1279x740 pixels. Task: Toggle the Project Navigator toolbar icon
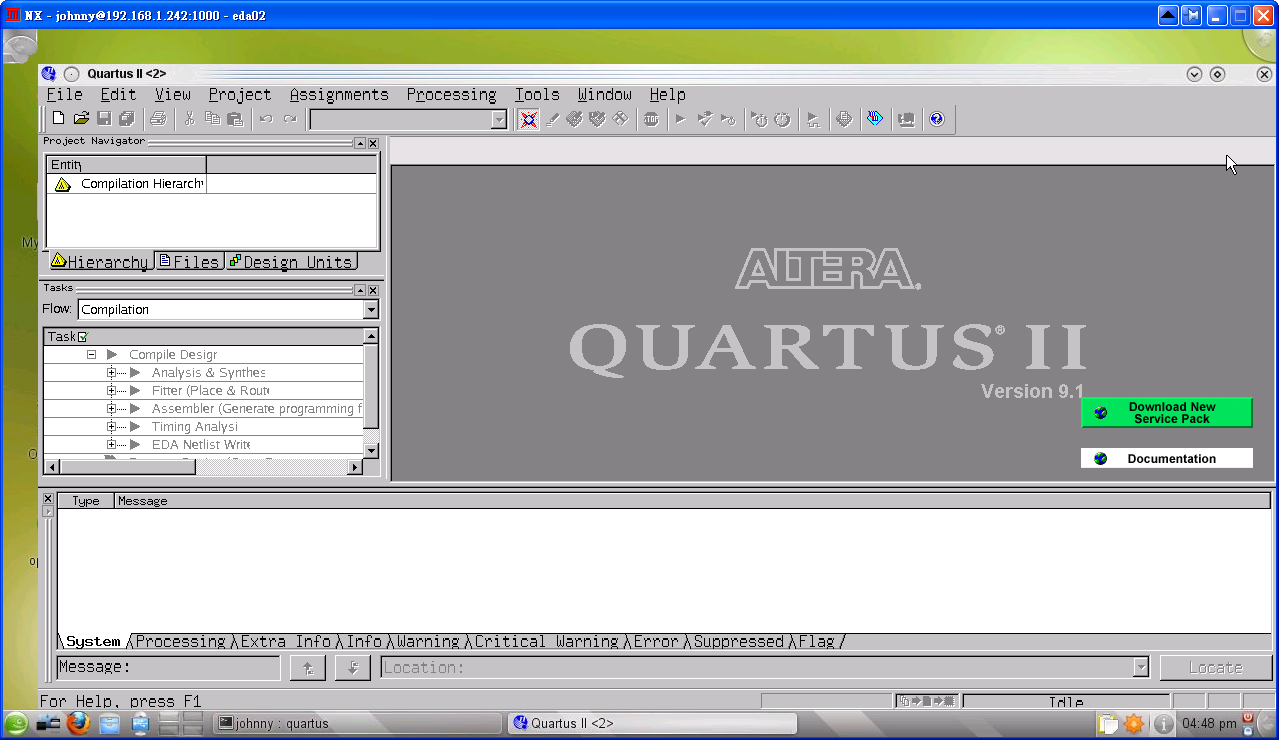(x=529, y=119)
